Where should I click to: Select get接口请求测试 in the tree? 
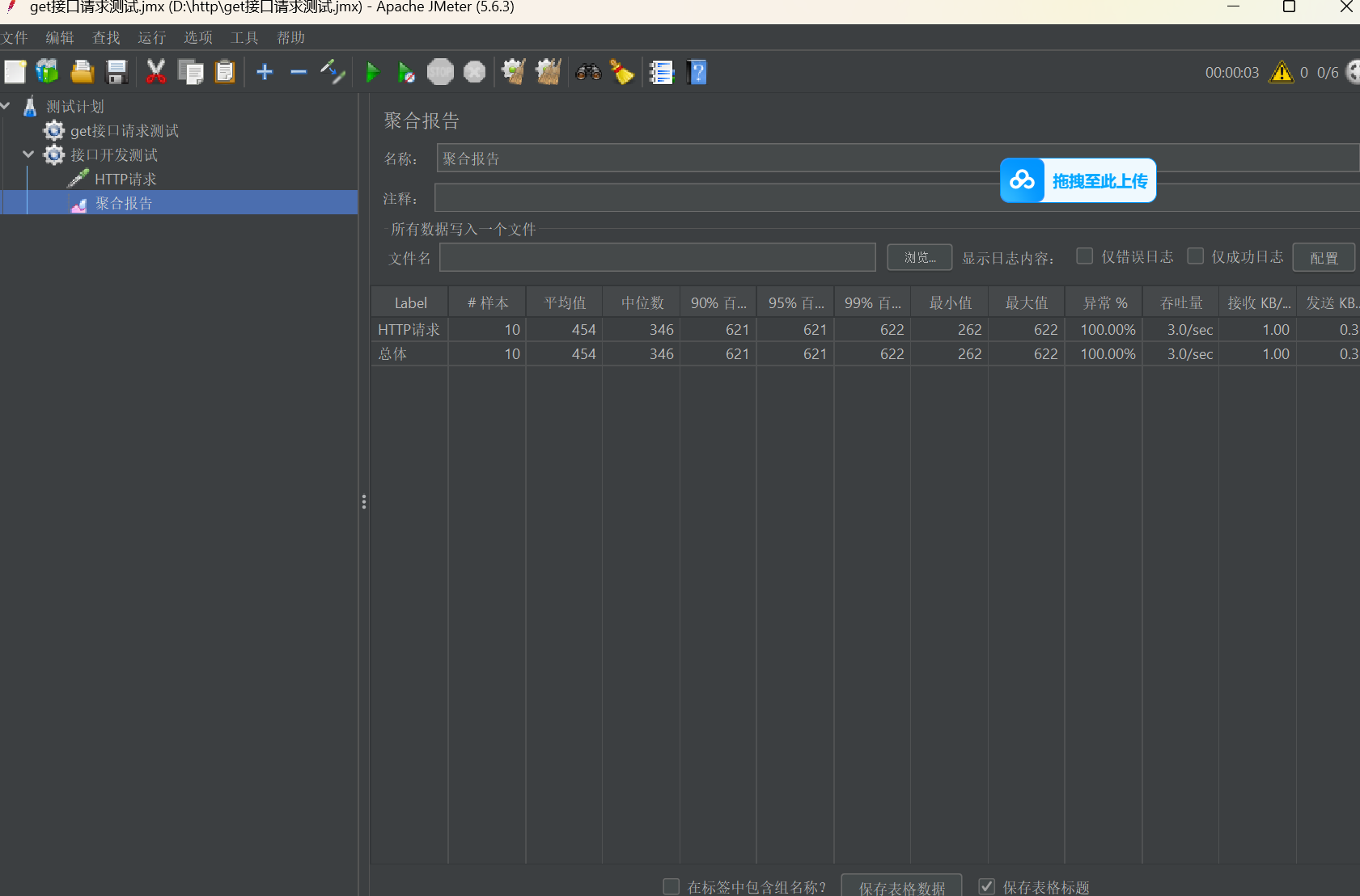click(125, 131)
